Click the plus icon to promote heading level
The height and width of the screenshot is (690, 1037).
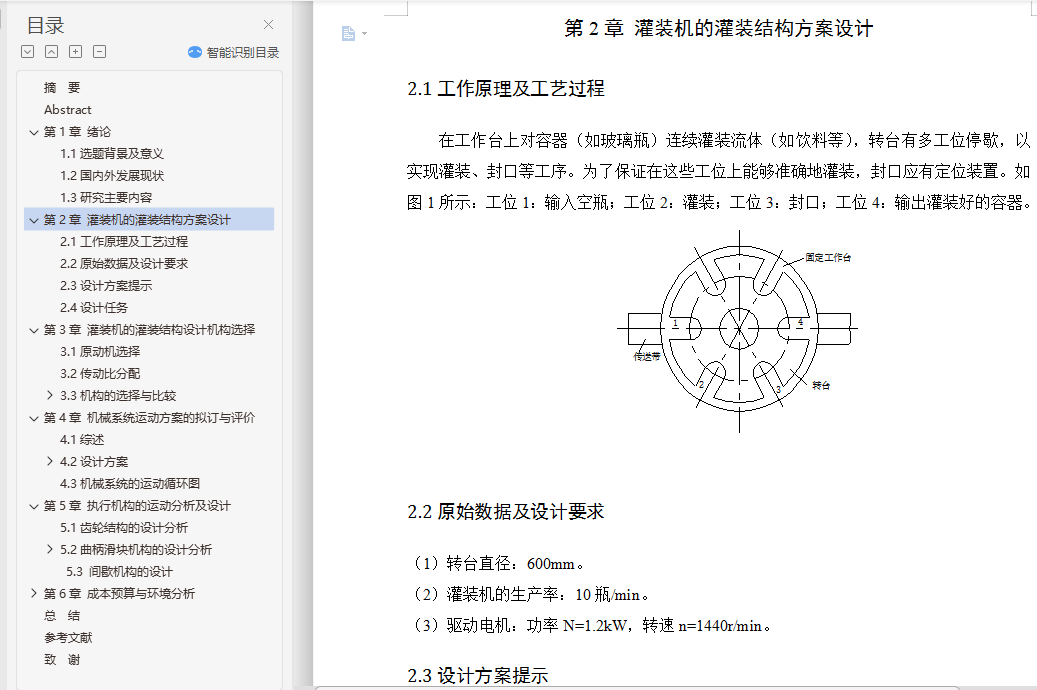tap(75, 52)
